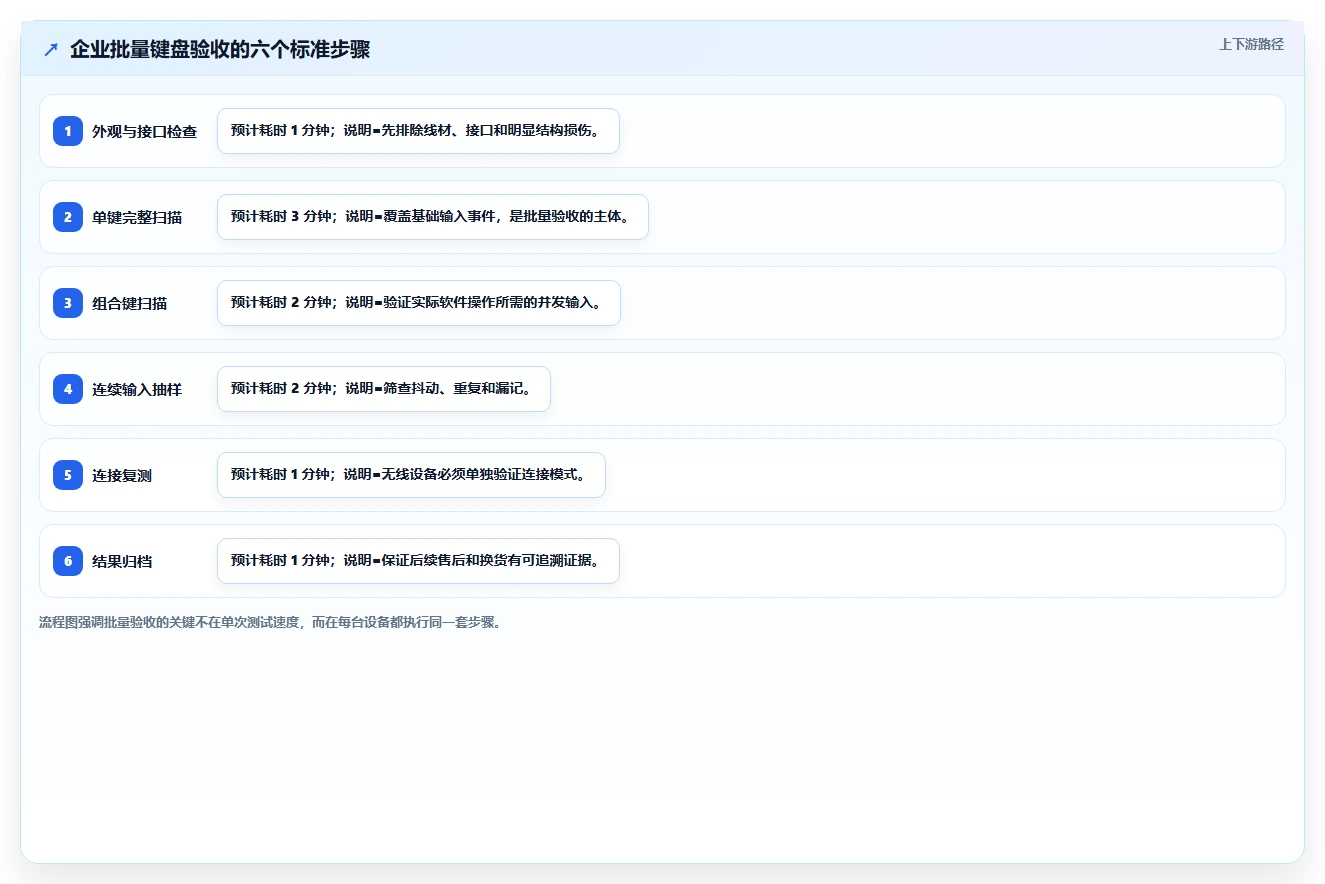This screenshot has height=884, width=1325.
Task: Click the step number 4 badge
Action: [x=68, y=389]
